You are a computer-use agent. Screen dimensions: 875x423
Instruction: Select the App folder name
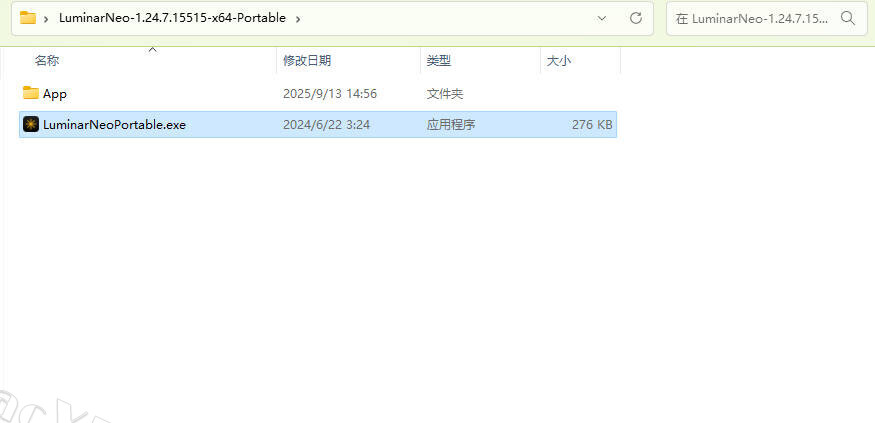[x=55, y=94]
